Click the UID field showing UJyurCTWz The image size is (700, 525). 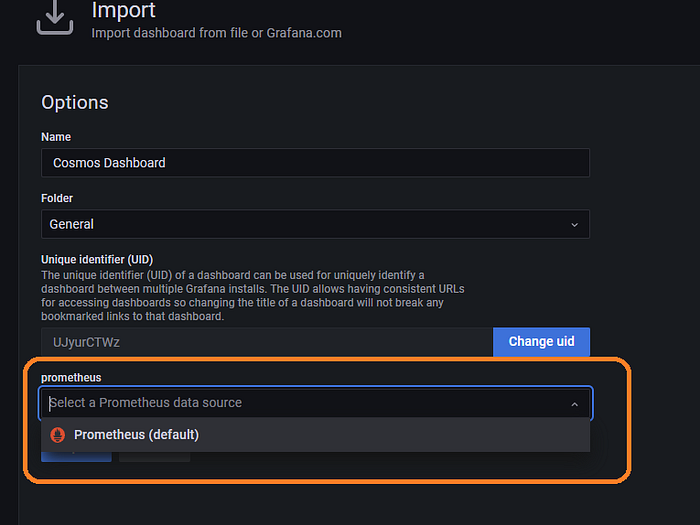coord(267,342)
